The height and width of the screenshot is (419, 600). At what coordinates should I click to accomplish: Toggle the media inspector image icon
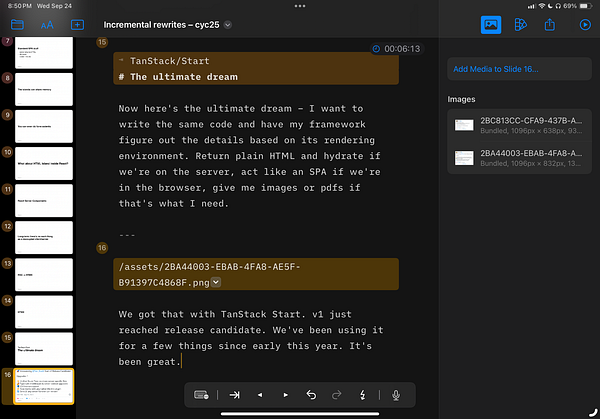[491, 25]
